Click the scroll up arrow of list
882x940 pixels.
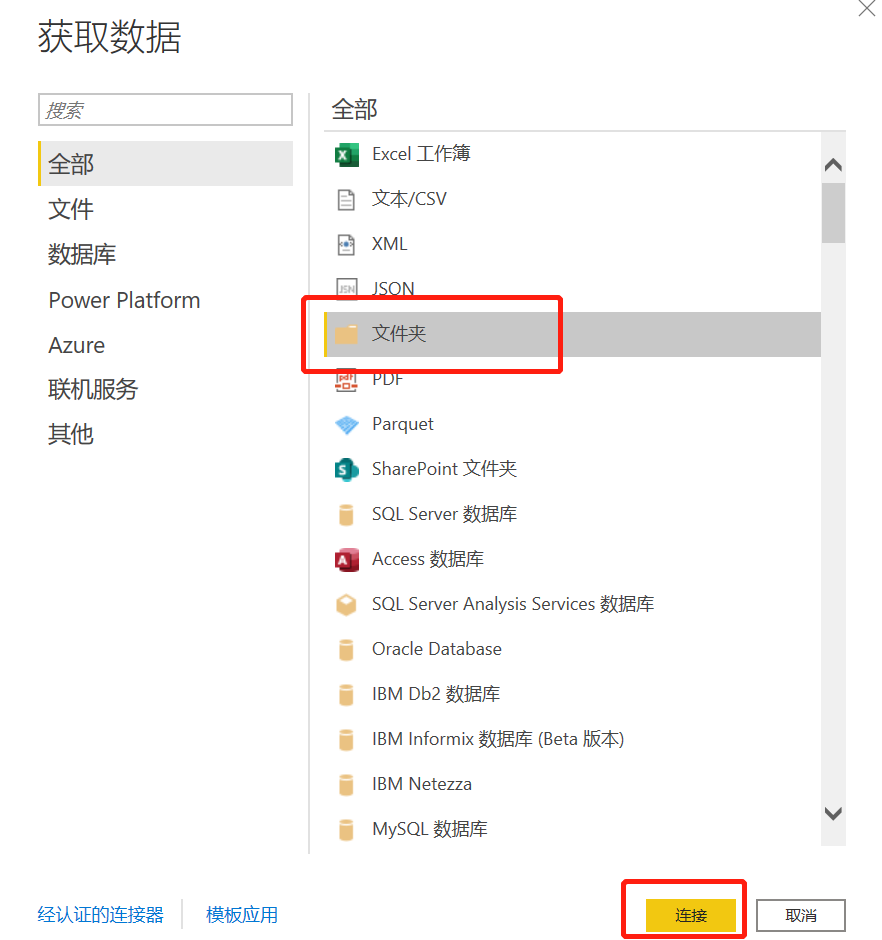pos(833,165)
